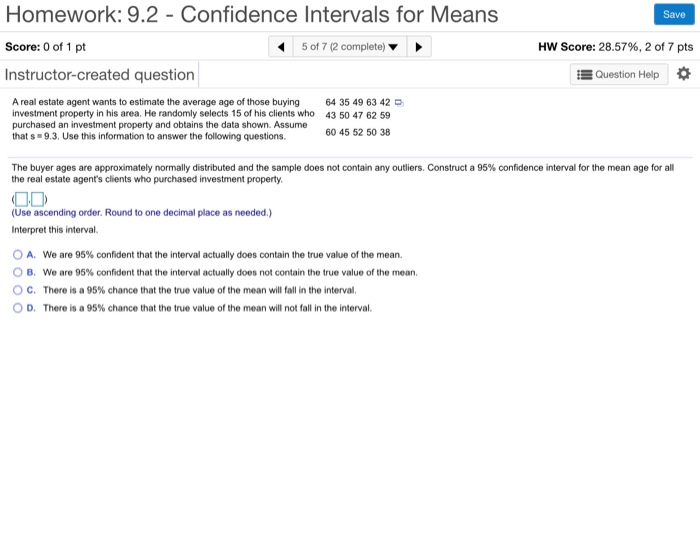Go to next question arrow

[419, 46]
